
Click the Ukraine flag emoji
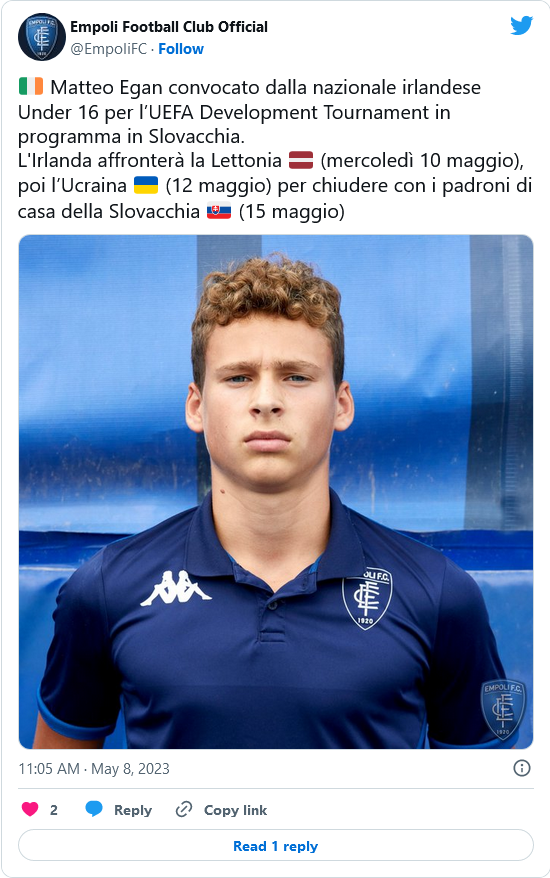[x=146, y=185]
